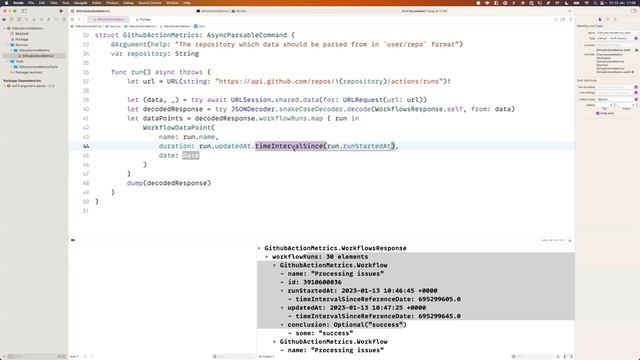
Task: Open file Type dropdown in inspector
Action: point(617,38)
